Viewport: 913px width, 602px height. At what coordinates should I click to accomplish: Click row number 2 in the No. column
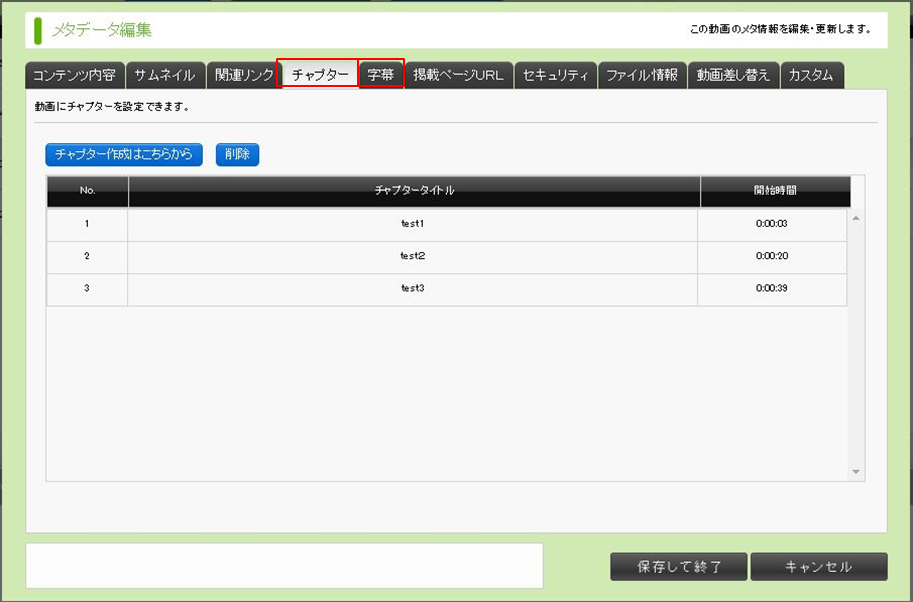(x=87, y=256)
